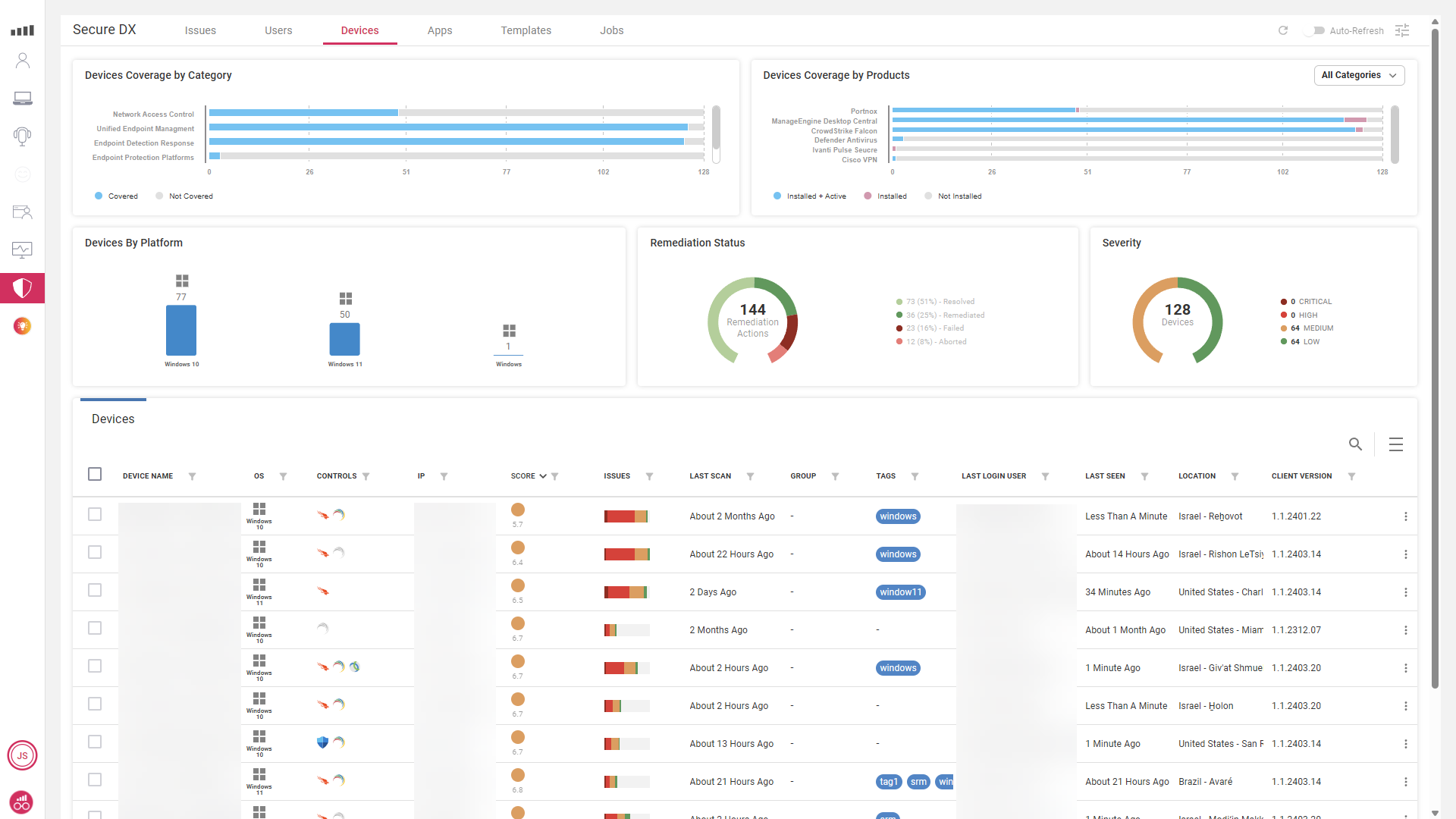
Task: Click the srm tag pill
Action: pyautogui.click(x=918, y=782)
